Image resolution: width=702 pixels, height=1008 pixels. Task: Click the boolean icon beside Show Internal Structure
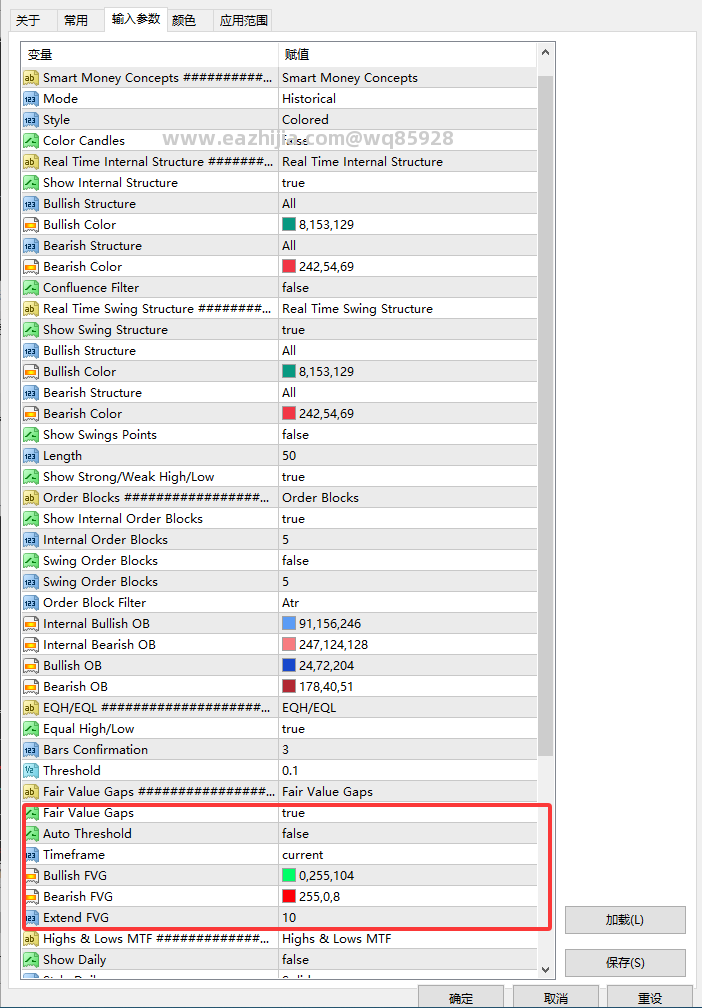point(31,183)
